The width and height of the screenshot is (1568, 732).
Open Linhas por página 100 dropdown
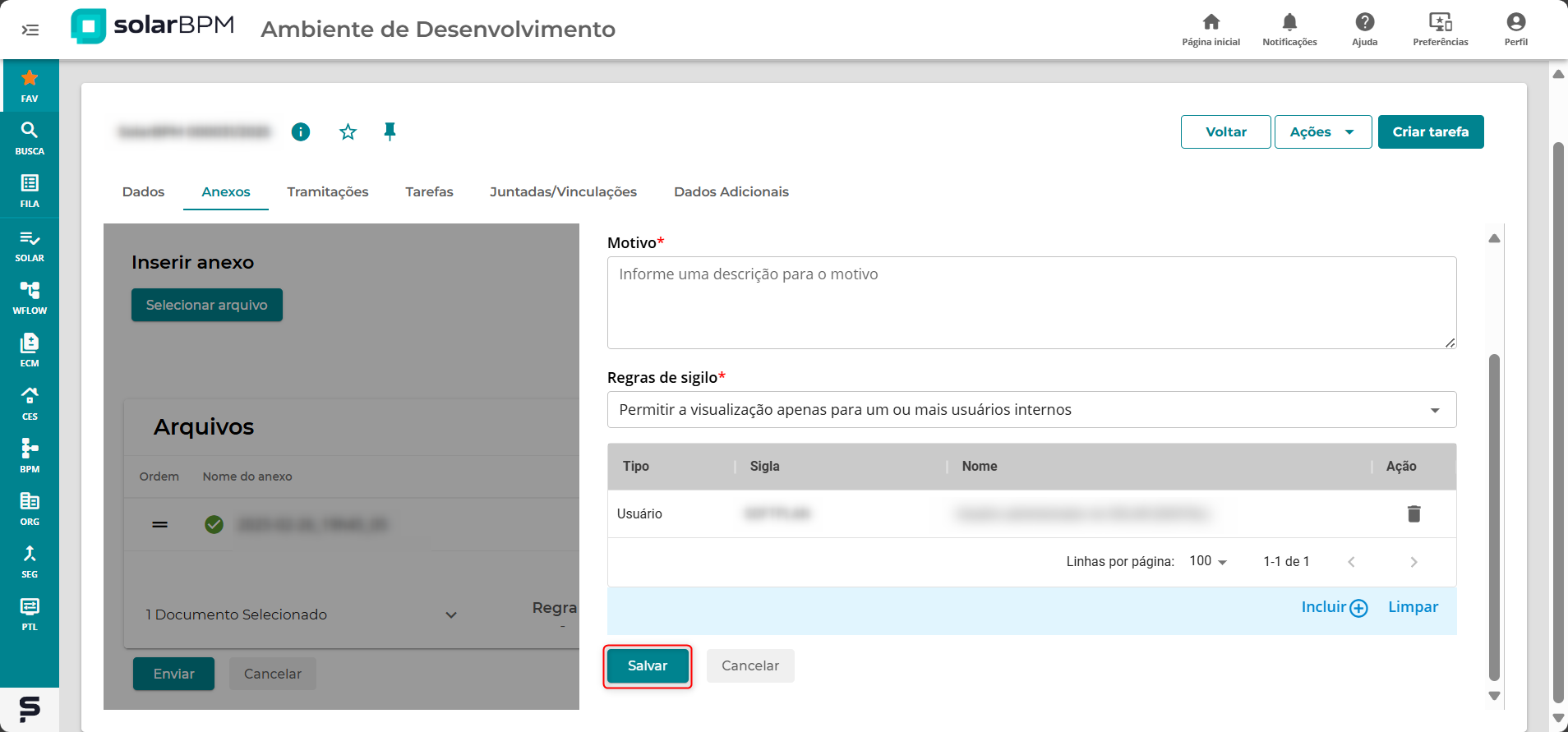click(1208, 561)
